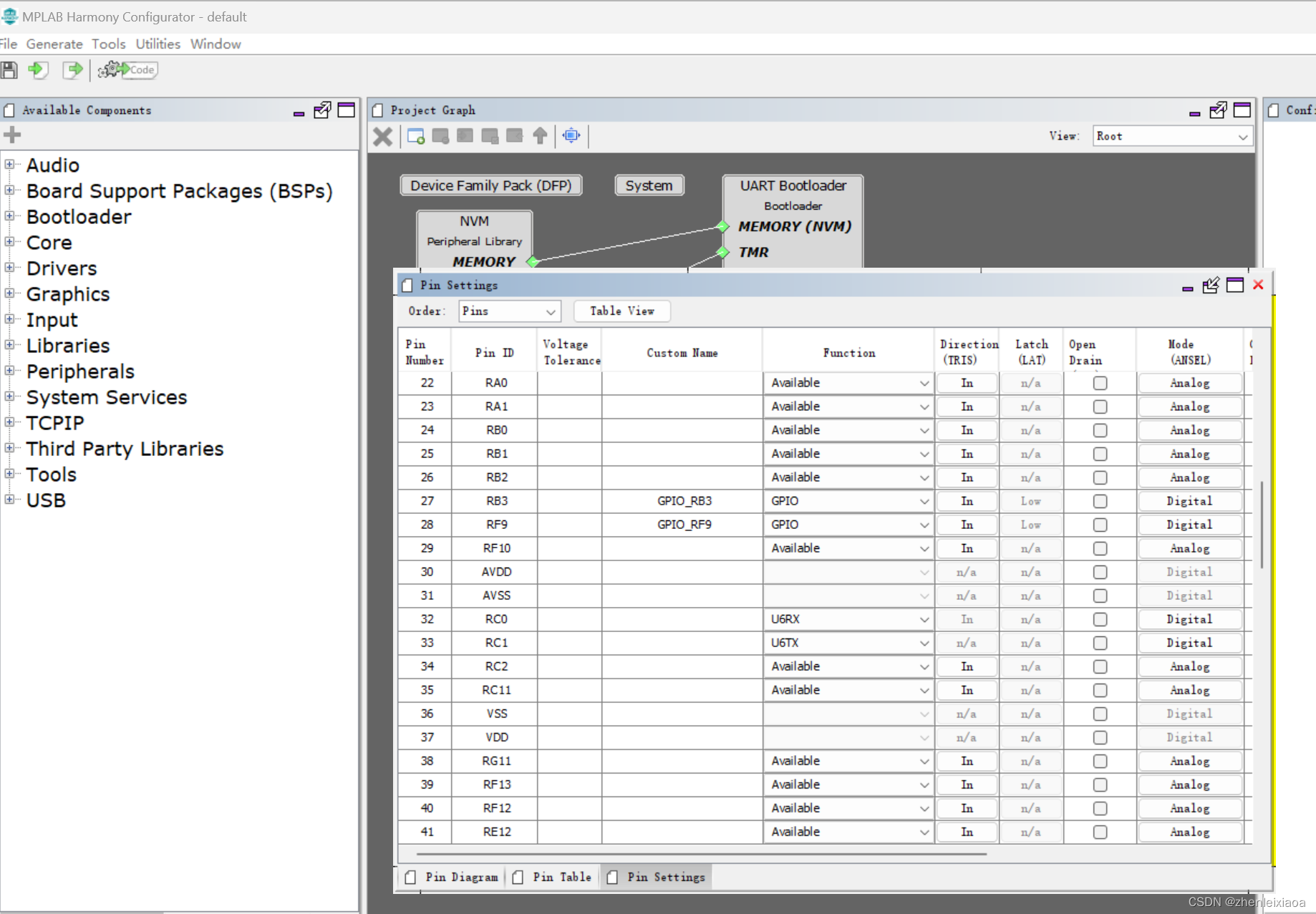Open Function dropdown showing U6TX
The width and height of the screenshot is (1316, 914).
(x=849, y=643)
